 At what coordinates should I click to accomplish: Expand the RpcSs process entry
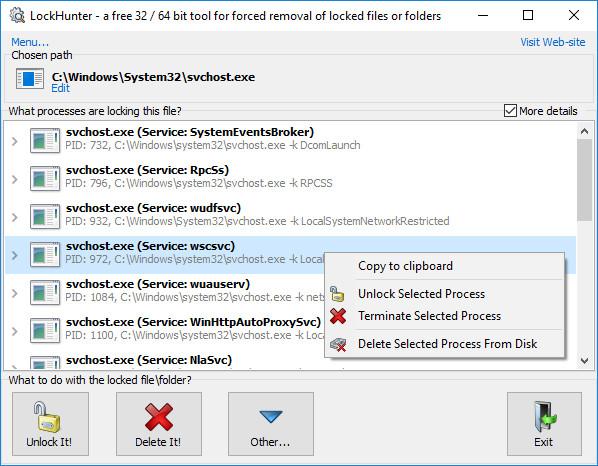(14, 179)
